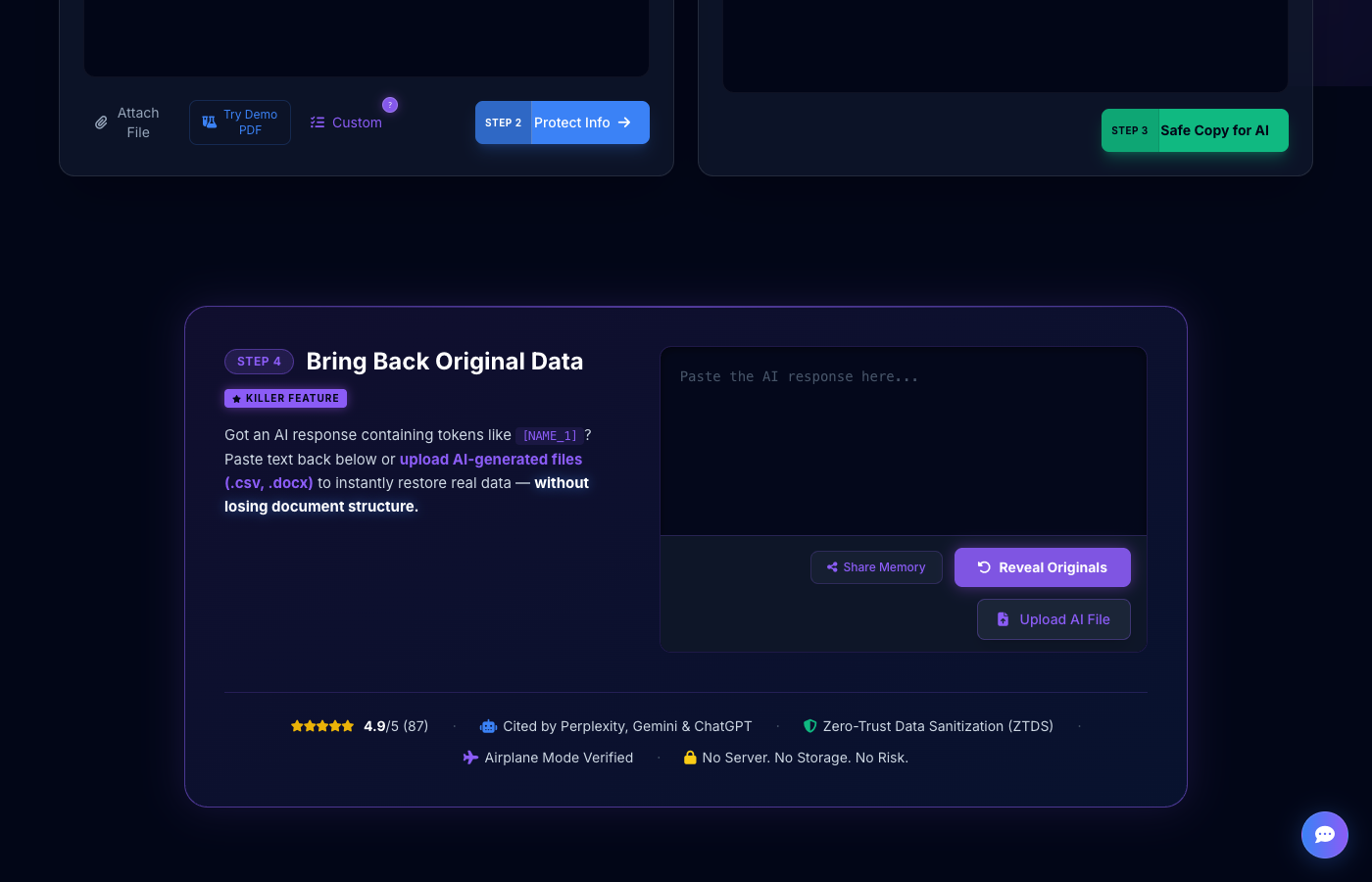Open the Try Demo PDF button
Image resolution: width=1372 pixels, height=882 pixels.
click(240, 122)
